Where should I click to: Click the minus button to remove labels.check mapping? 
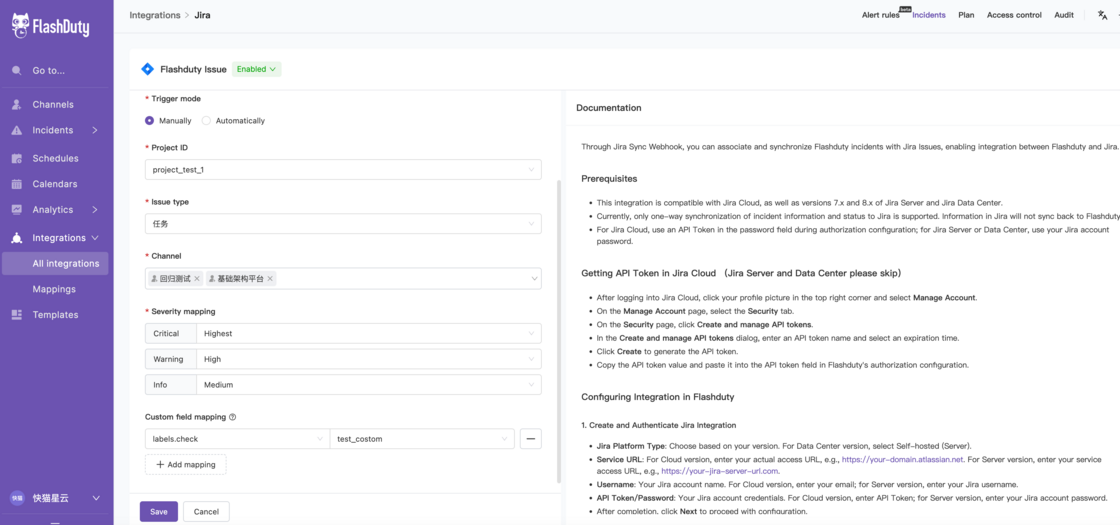point(531,439)
